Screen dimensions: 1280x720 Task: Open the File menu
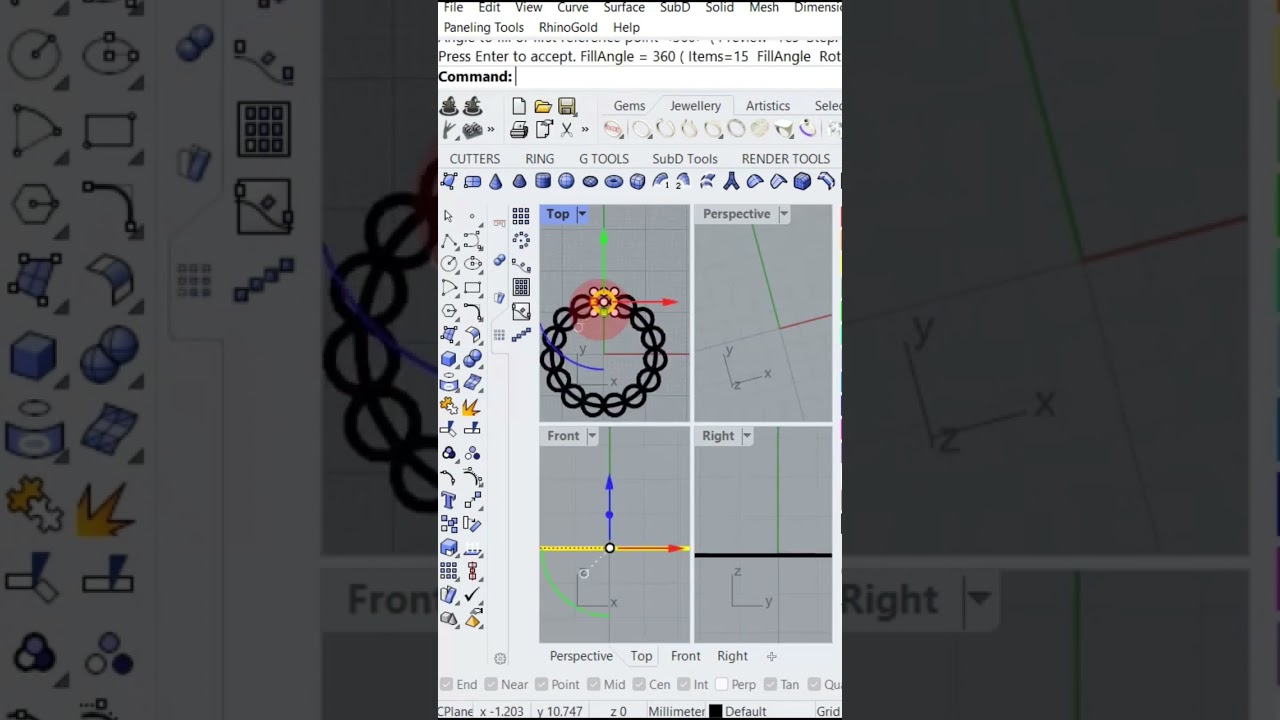point(453,7)
